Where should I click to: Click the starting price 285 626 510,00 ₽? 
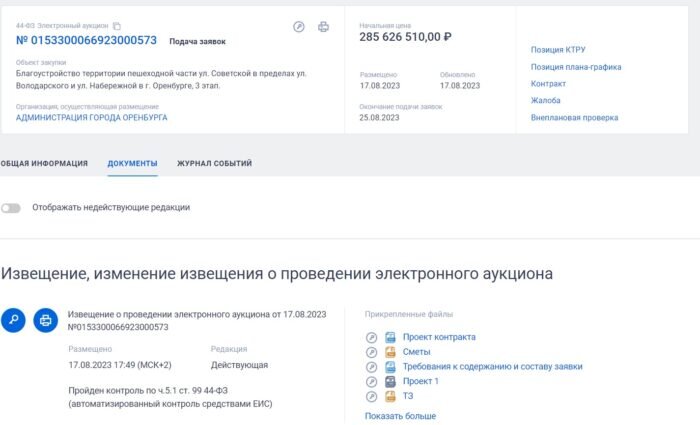(405, 37)
